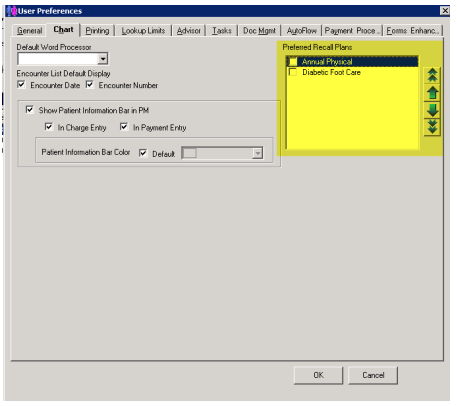This screenshot has height=406, width=457.
Task: Toggle the Encounter Number checkbox
Action: pos(90,85)
